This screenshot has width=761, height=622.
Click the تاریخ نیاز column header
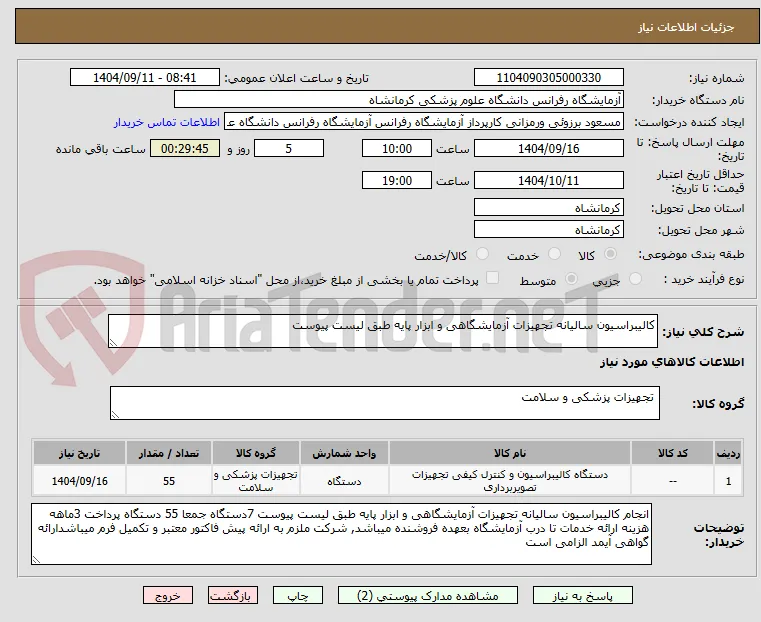click(x=80, y=453)
